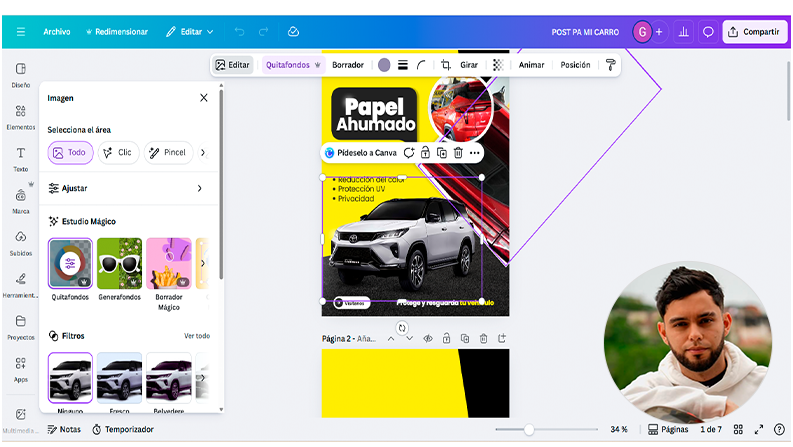Screen dimensions: 793x447
Task: Open the Elementos sidebar panel
Action: [20, 117]
